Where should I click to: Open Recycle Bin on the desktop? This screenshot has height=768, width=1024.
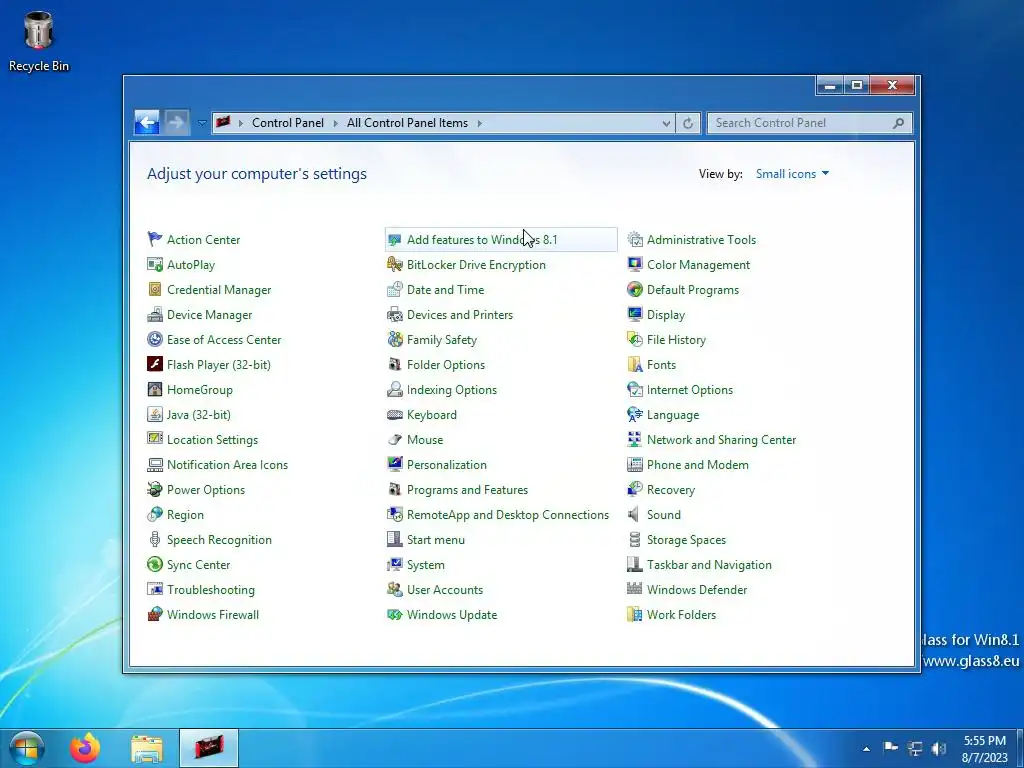39,40
